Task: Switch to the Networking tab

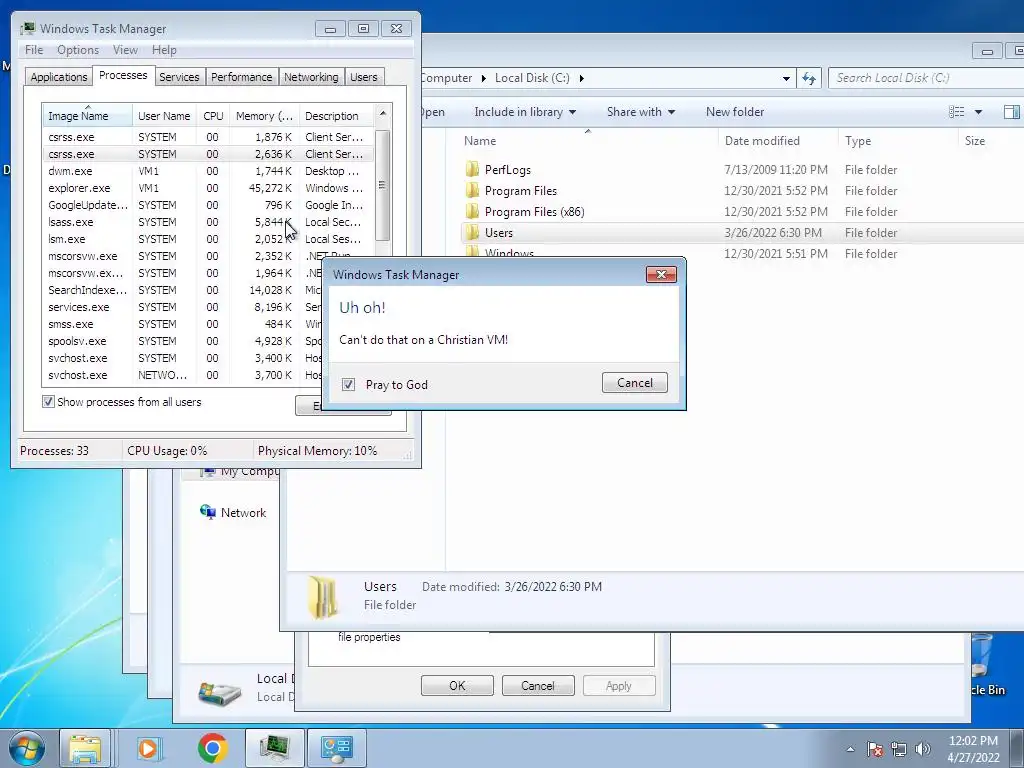Action: 311,77
